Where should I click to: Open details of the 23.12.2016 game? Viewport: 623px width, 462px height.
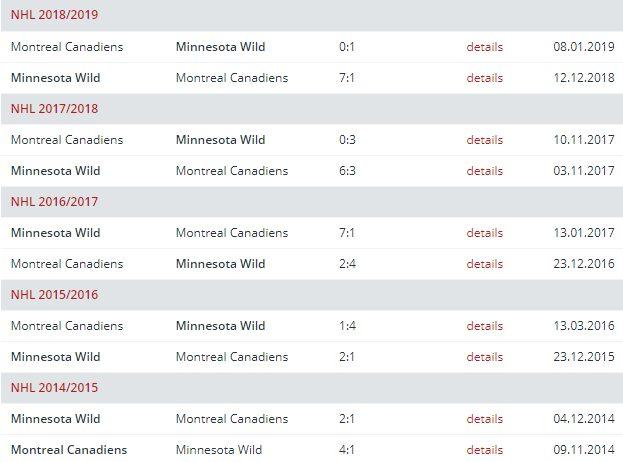tap(484, 264)
